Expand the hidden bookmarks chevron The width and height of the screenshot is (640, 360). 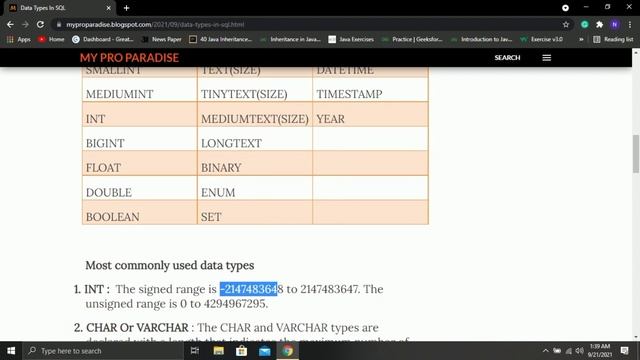(581, 39)
